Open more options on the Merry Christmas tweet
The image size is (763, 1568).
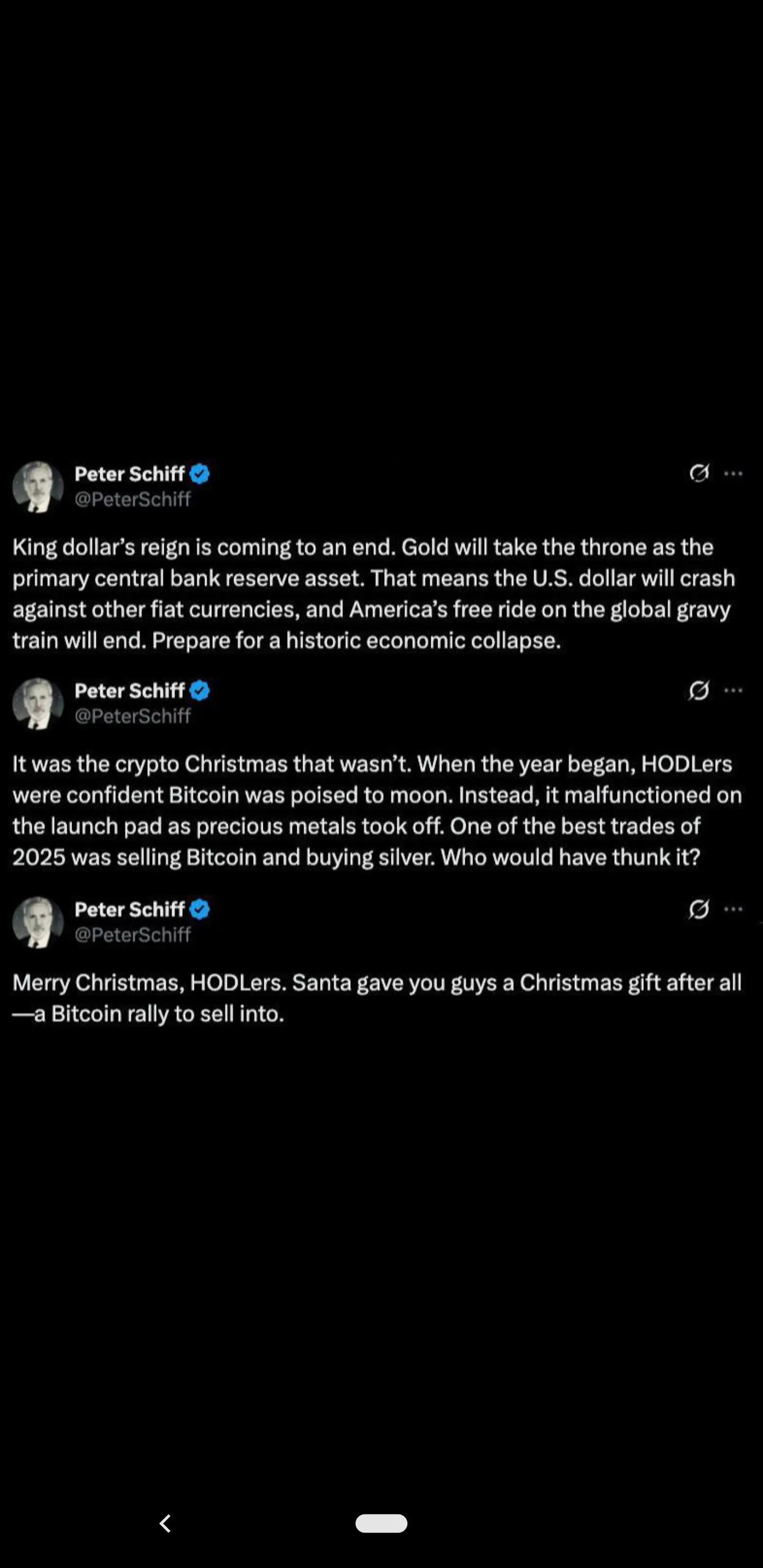[733, 909]
